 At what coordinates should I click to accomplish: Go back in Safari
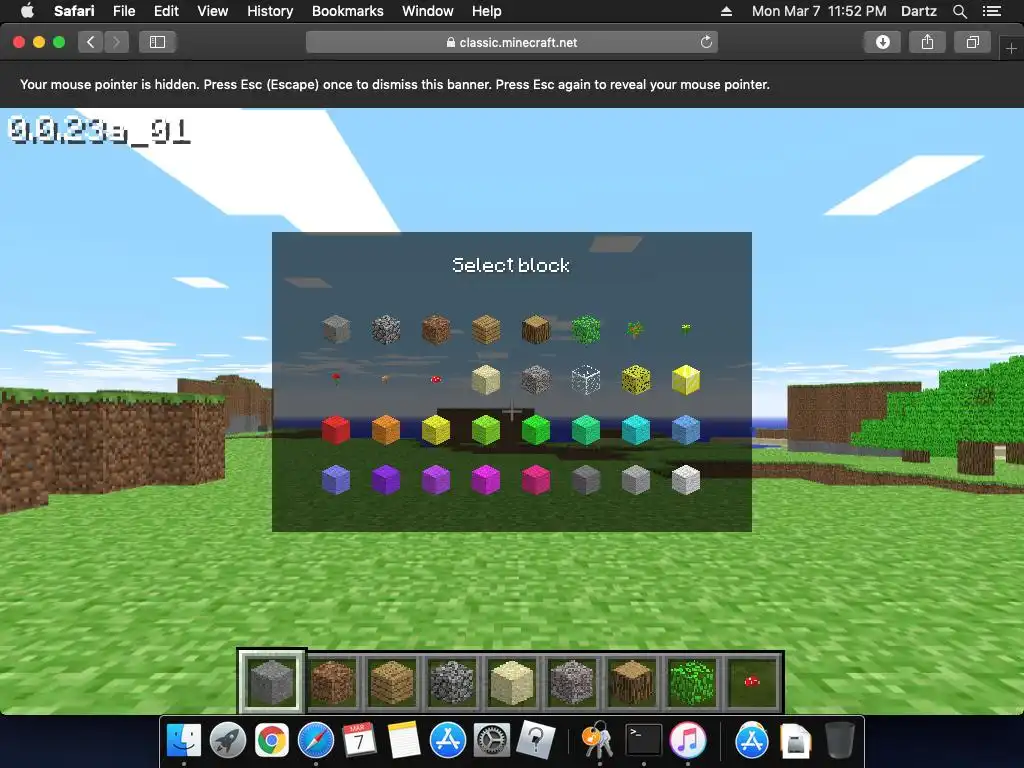pyautogui.click(x=91, y=42)
